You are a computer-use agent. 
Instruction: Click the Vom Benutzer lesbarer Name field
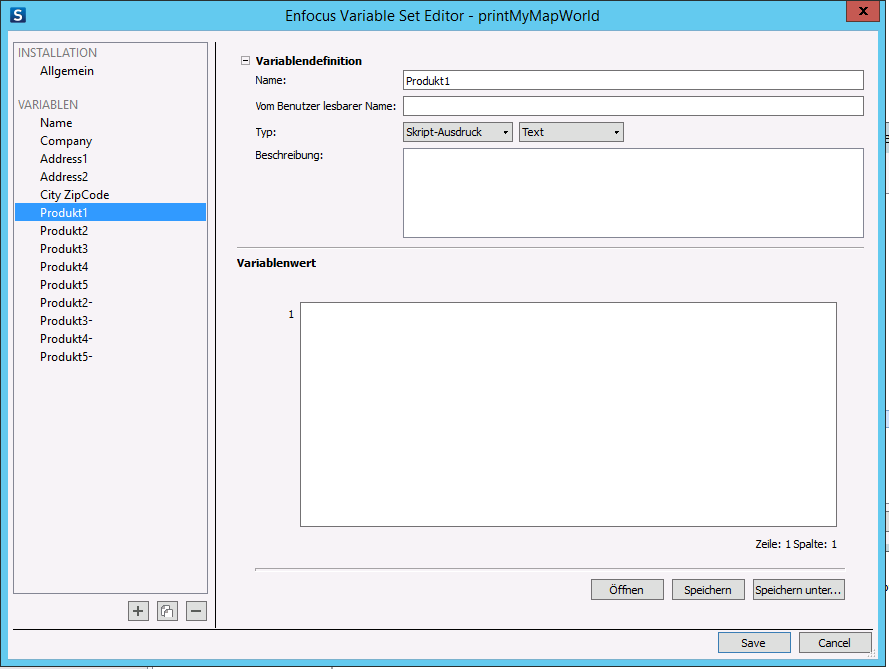[x=633, y=106]
